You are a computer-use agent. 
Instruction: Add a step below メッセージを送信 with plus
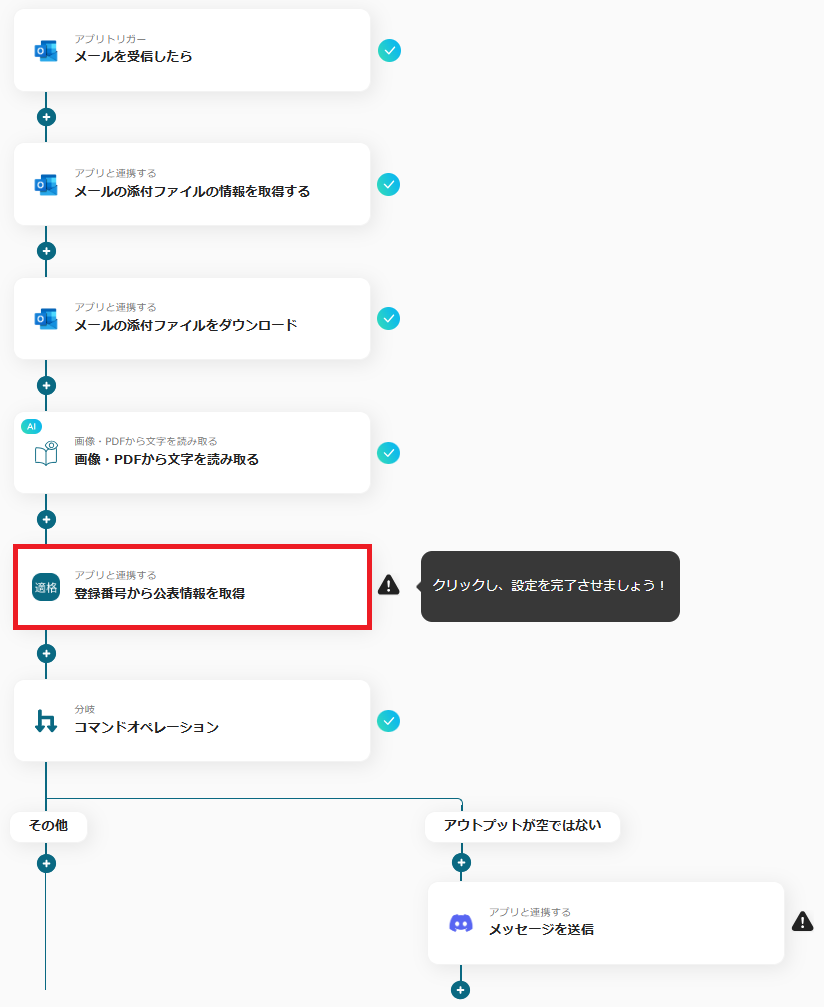point(460,990)
